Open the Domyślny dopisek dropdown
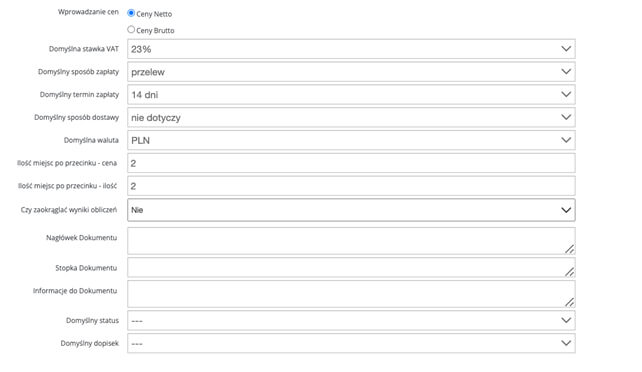This screenshot has height=372, width=642. (x=351, y=343)
